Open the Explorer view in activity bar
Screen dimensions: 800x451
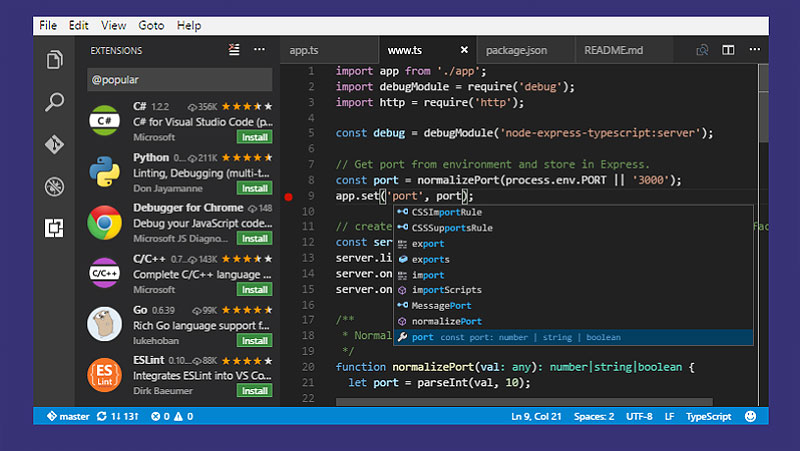[x=54, y=61]
